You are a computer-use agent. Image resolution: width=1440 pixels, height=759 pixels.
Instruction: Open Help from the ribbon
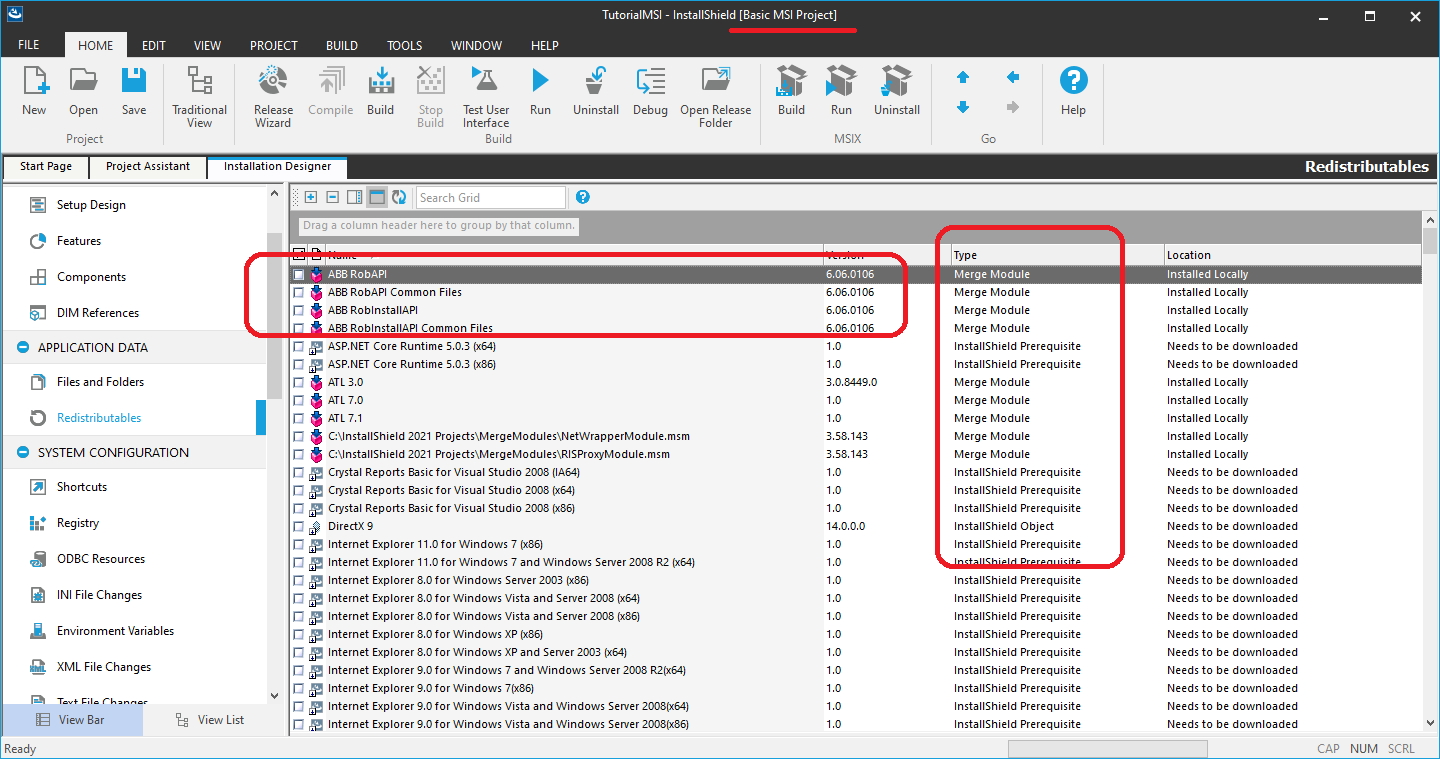tap(1073, 92)
